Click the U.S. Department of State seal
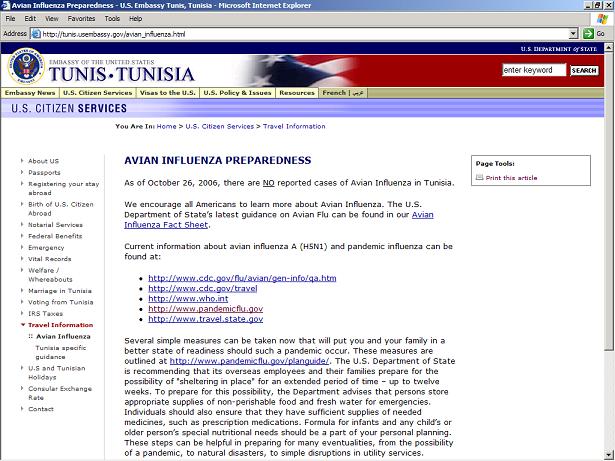This screenshot has height=461, width=615. click(x=26, y=66)
